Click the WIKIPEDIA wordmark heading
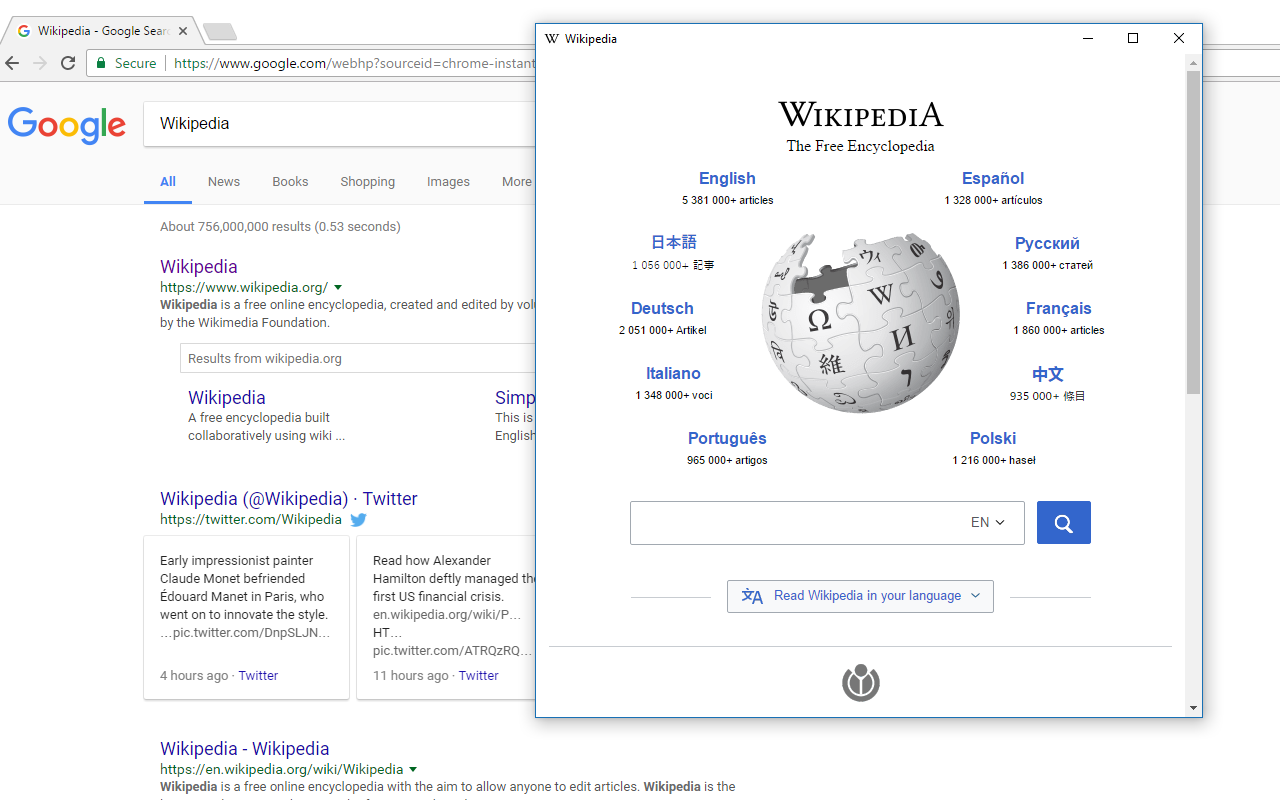This screenshot has height=800, width=1280. pos(860,114)
